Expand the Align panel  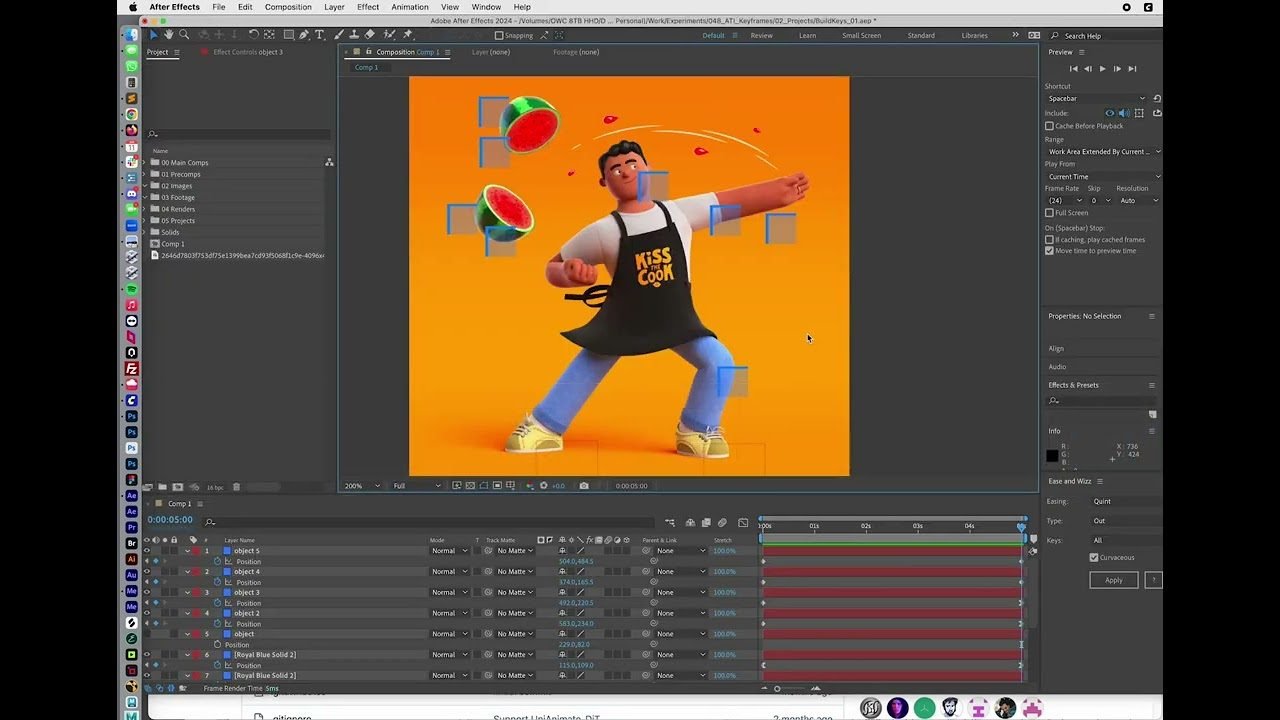point(1056,348)
